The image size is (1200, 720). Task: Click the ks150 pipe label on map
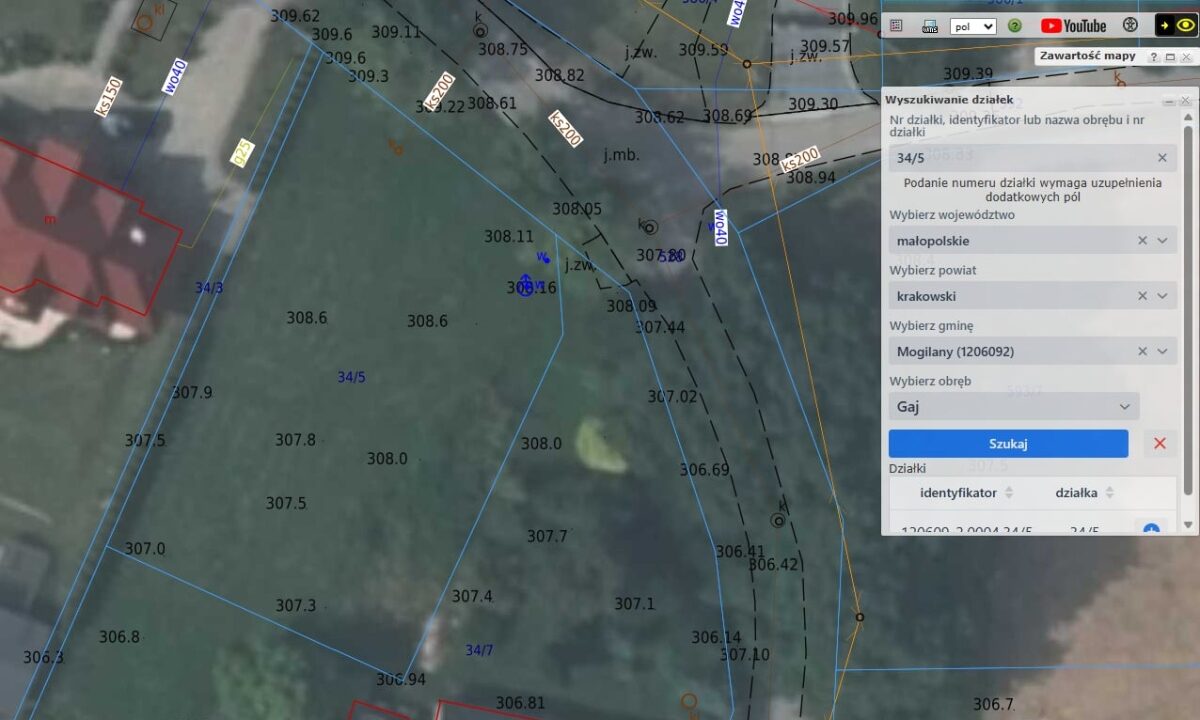[107, 96]
